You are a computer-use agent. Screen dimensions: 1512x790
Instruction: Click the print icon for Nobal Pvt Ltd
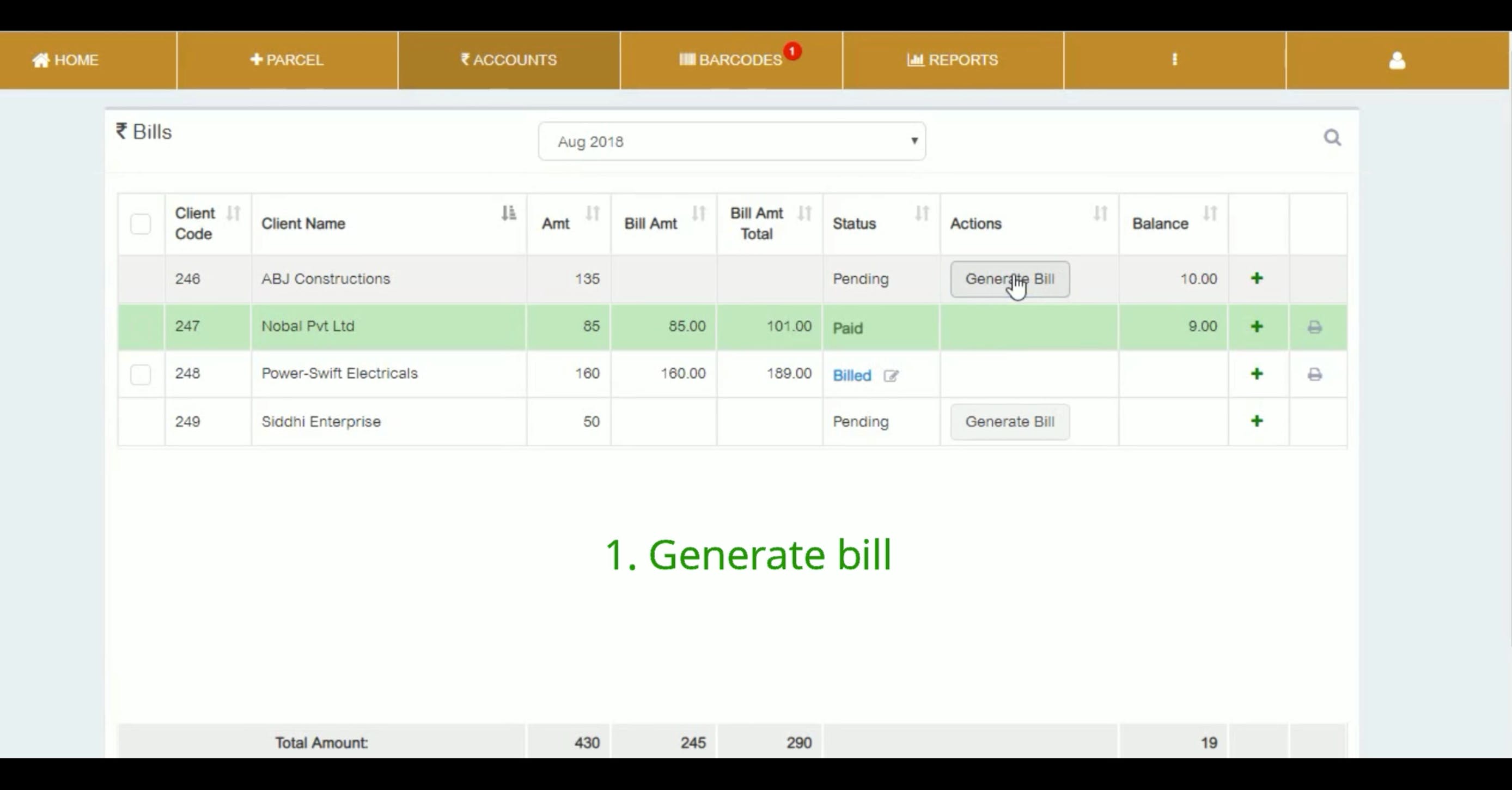click(x=1314, y=327)
